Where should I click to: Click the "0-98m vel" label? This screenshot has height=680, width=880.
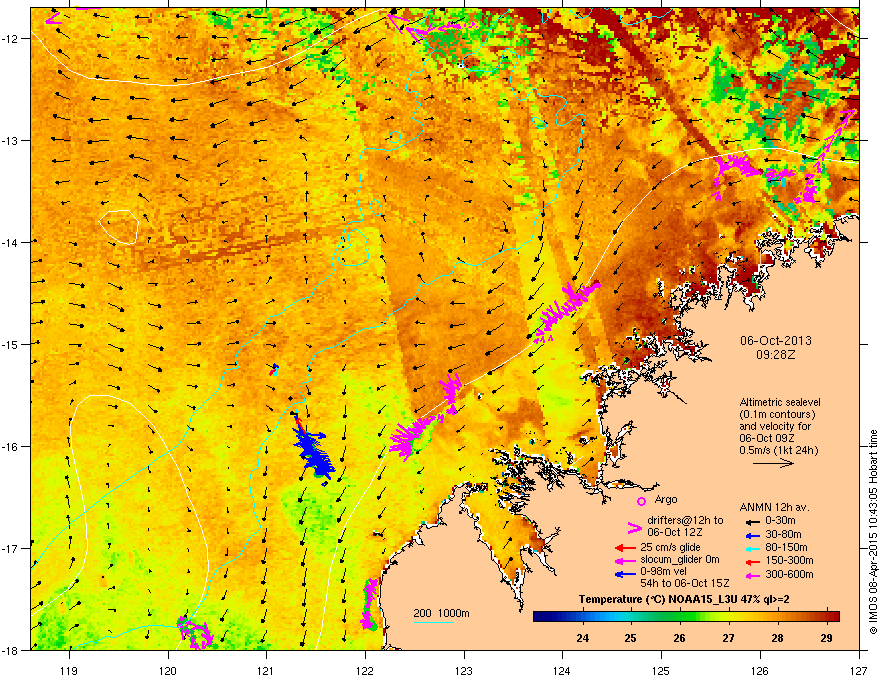click(663, 571)
